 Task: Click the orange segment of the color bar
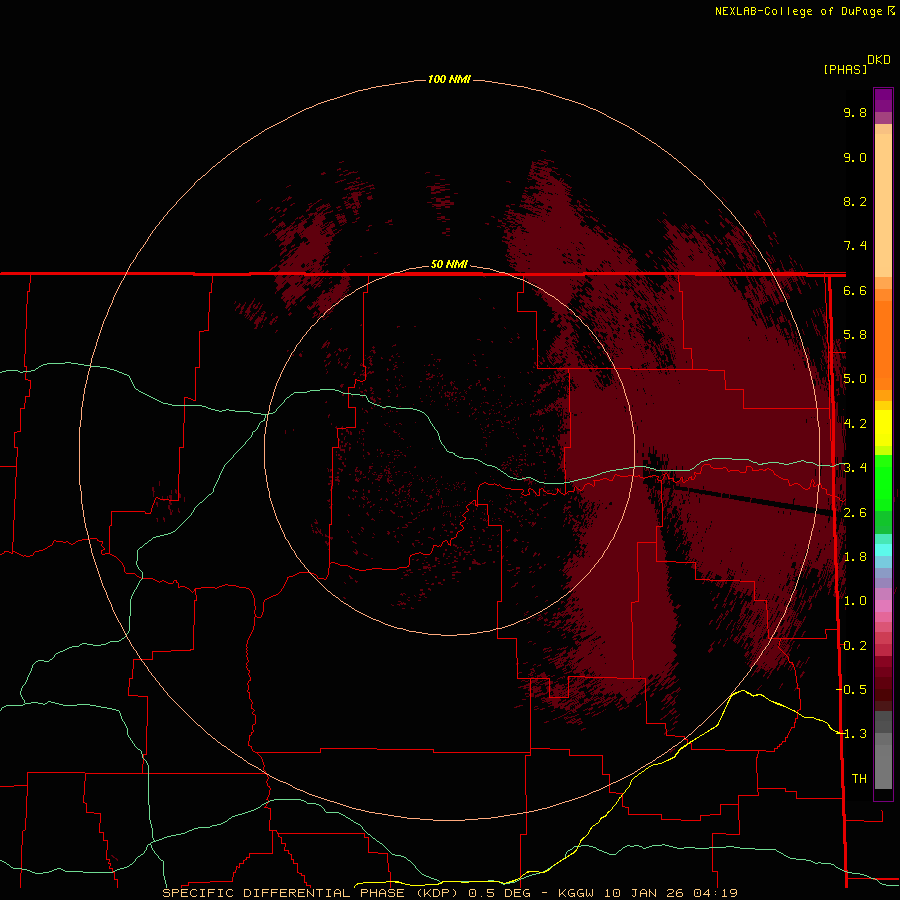pyautogui.click(x=883, y=344)
